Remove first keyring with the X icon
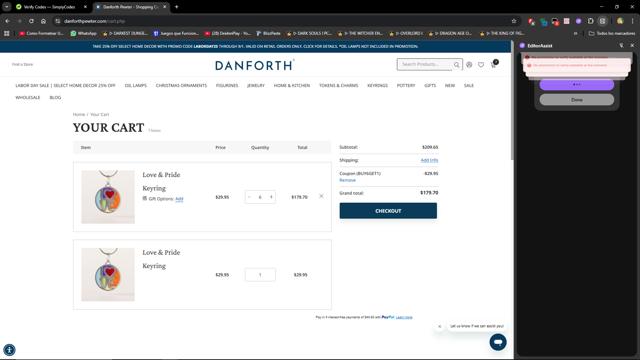The width and height of the screenshot is (640, 360). pos(321,196)
